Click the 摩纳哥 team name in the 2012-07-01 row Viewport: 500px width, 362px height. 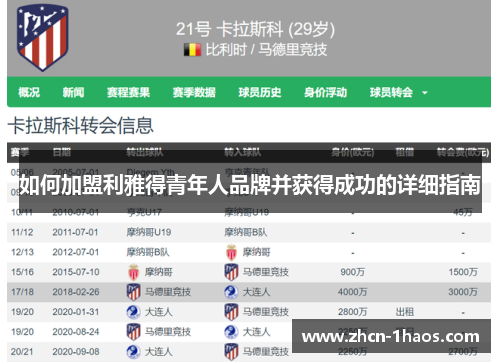tap(256, 252)
